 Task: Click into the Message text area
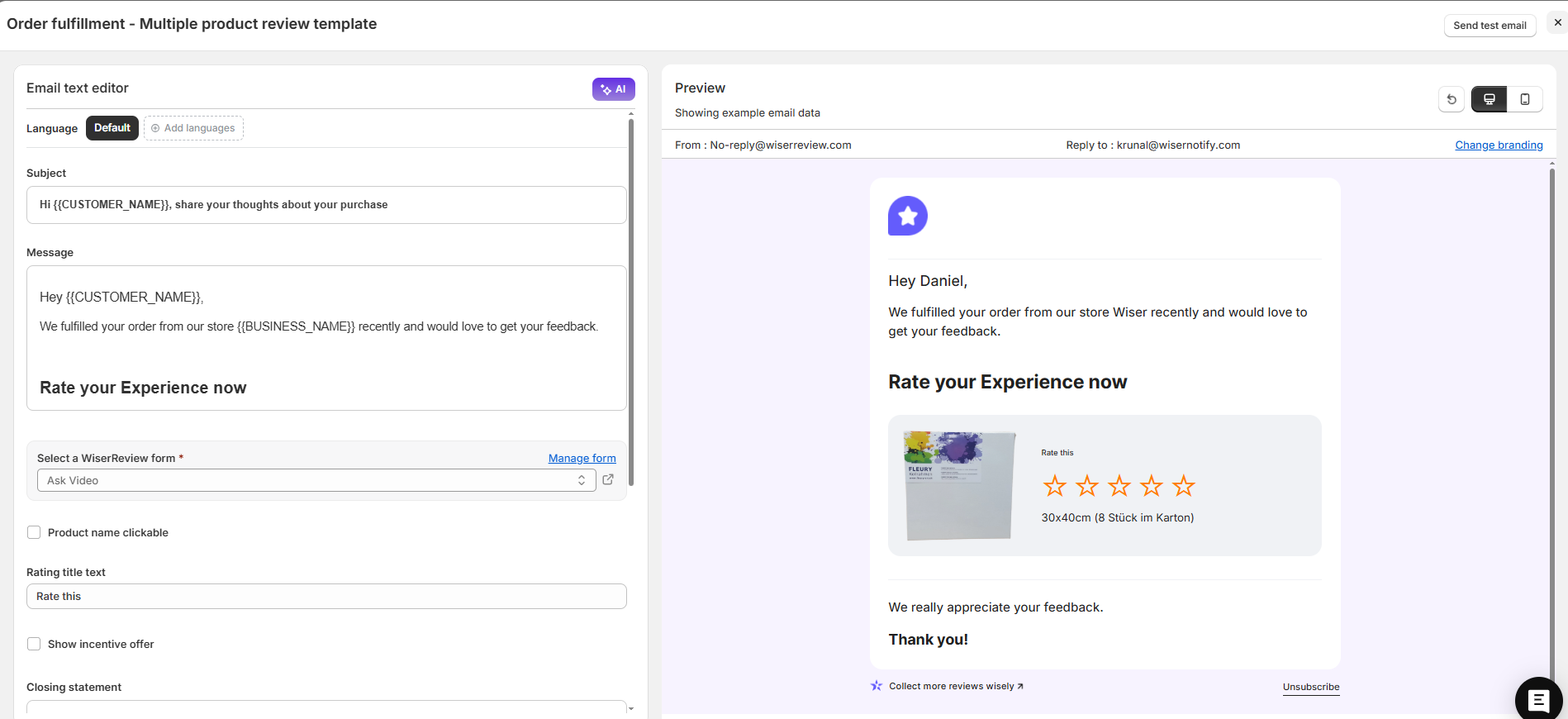326,338
